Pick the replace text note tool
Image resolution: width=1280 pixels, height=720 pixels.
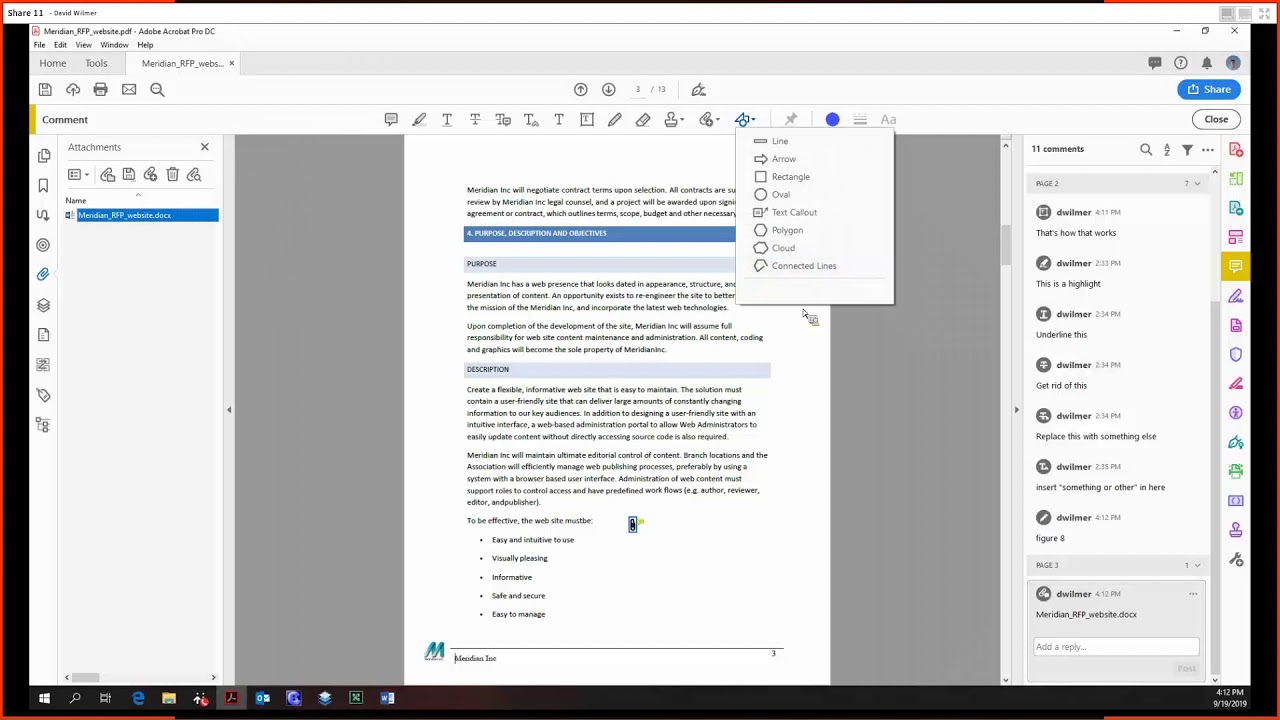point(503,119)
